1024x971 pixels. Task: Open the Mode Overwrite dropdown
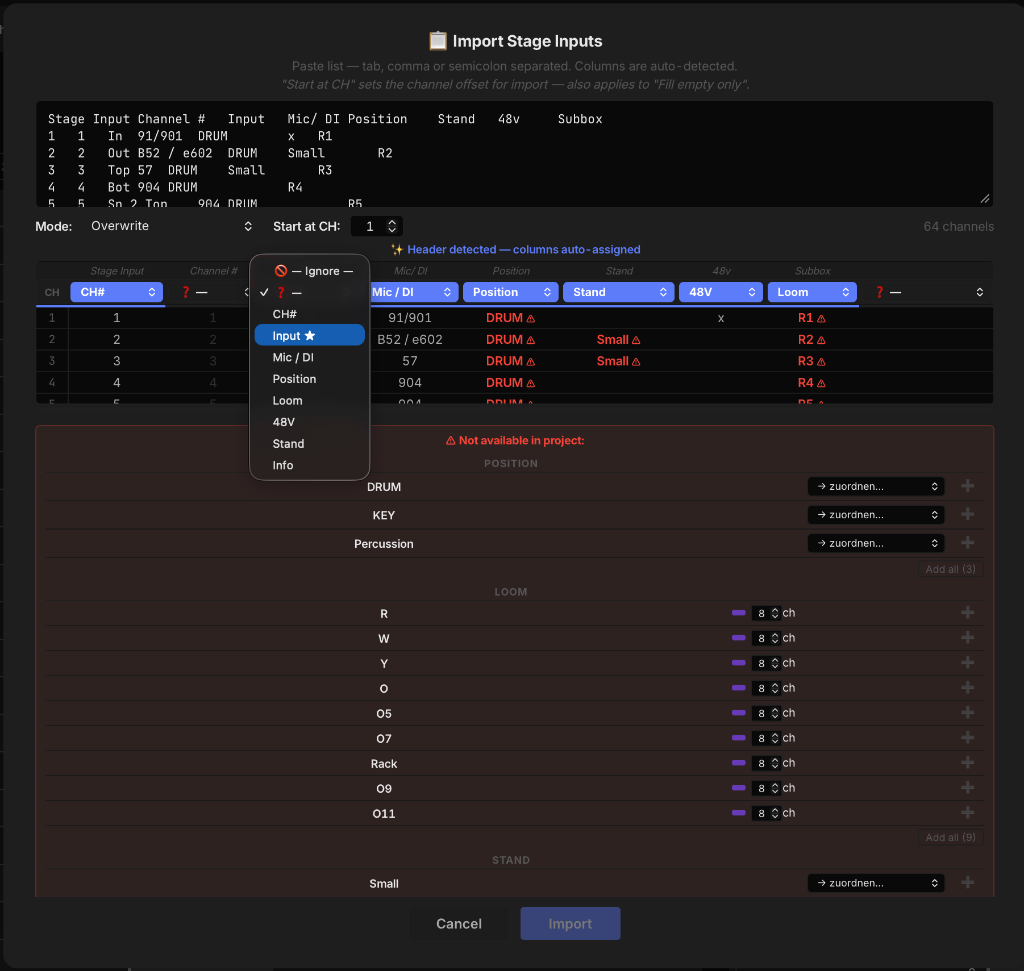coord(171,226)
